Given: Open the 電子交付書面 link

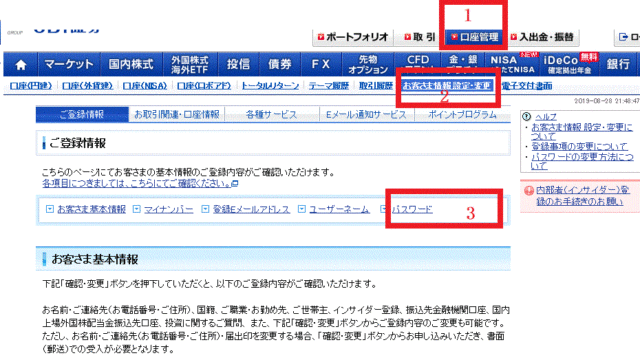Looking at the screenshot, I should tap(527, 86).
